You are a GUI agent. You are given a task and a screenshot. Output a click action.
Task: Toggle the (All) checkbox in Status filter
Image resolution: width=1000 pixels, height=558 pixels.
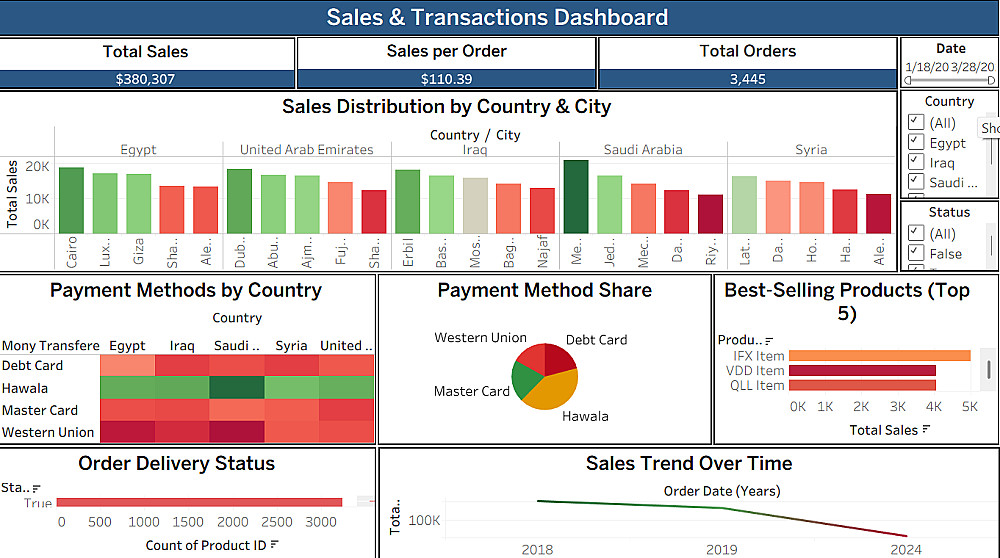coord(916,233)
